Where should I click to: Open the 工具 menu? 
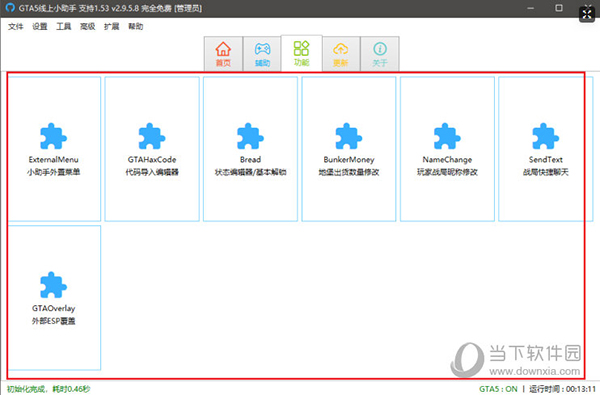(x=64, y=26)
